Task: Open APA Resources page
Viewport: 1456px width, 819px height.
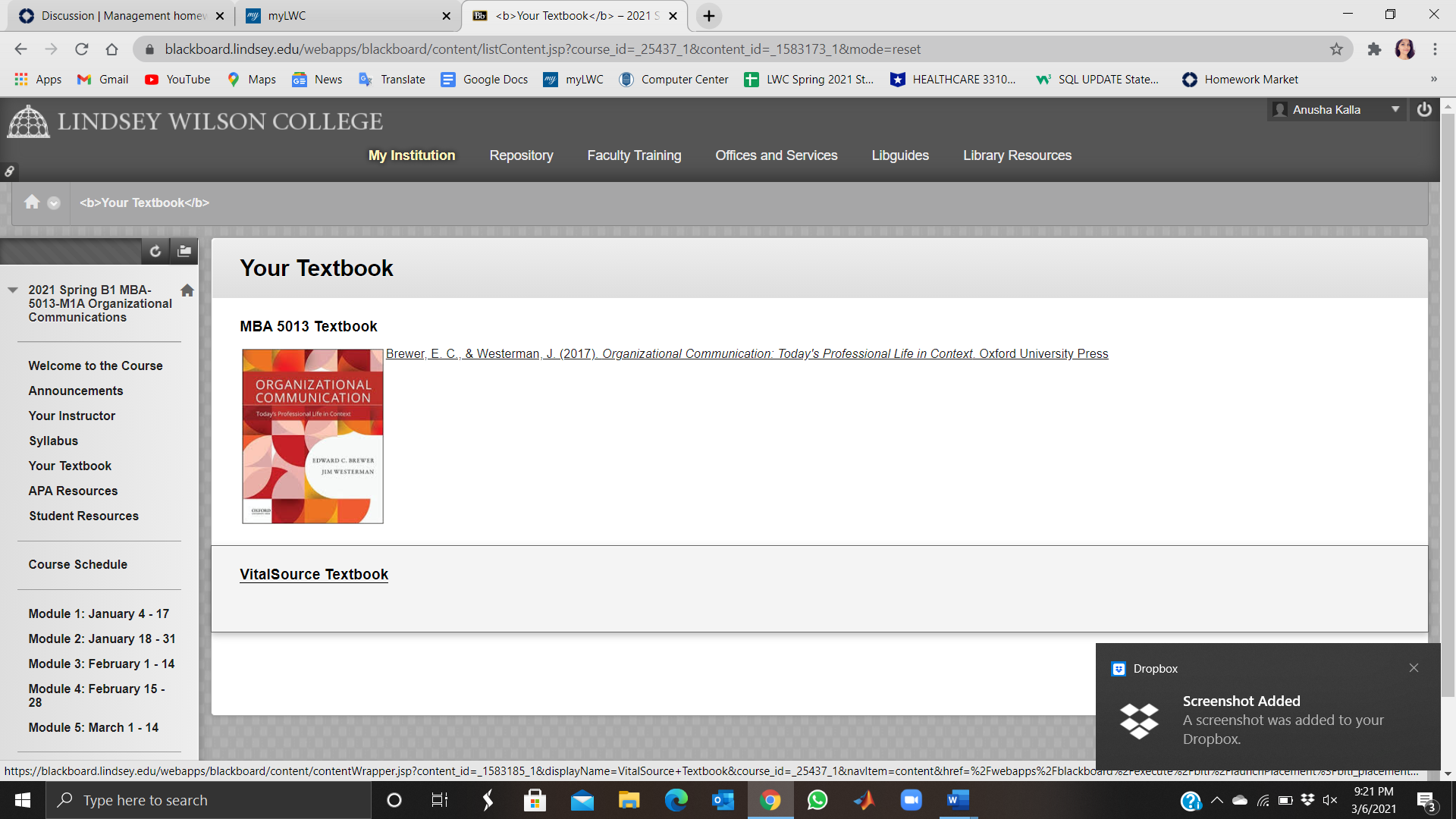Action: click(x=73, y=491)
